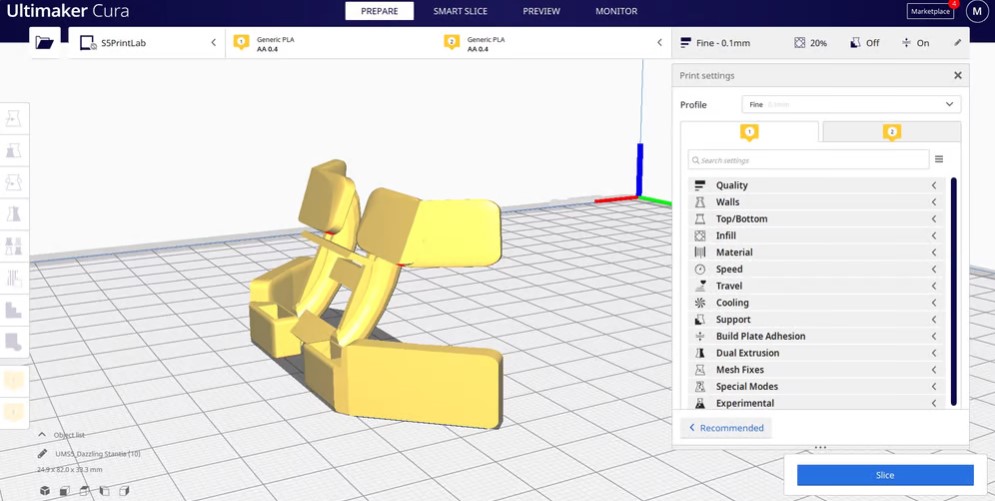Click the three-dot handle below Print settings
Viewport: 995px width, 501px height.
tap(820, 447)
